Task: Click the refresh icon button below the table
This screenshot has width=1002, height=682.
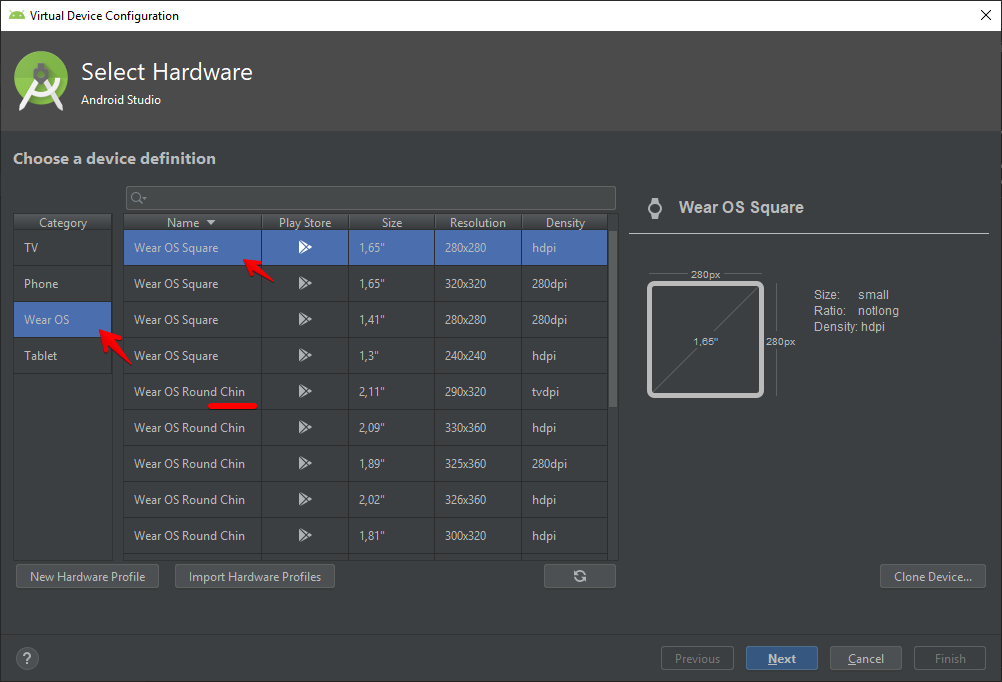Action: [x=580, y=576]
